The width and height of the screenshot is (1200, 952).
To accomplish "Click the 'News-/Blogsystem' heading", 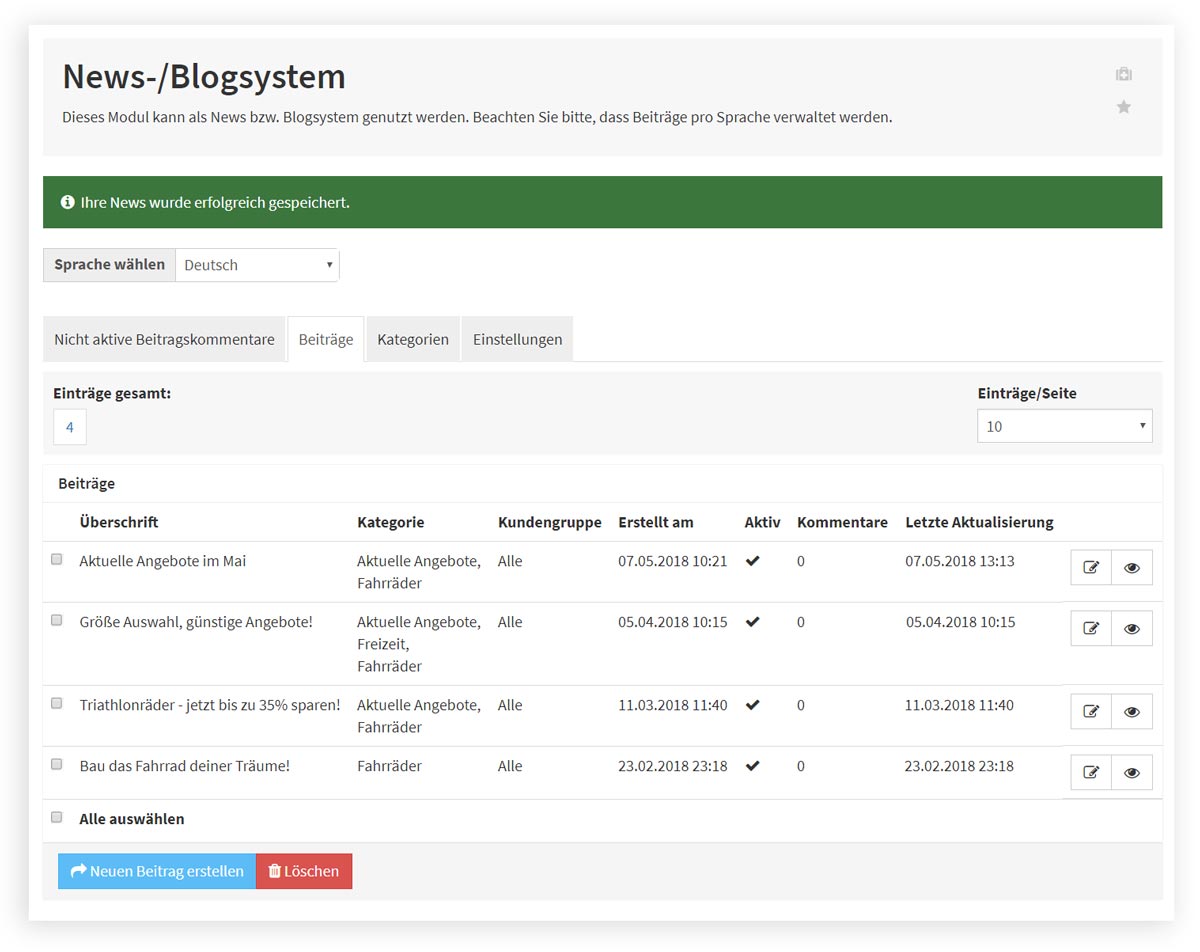I will [x=204, y=77].
